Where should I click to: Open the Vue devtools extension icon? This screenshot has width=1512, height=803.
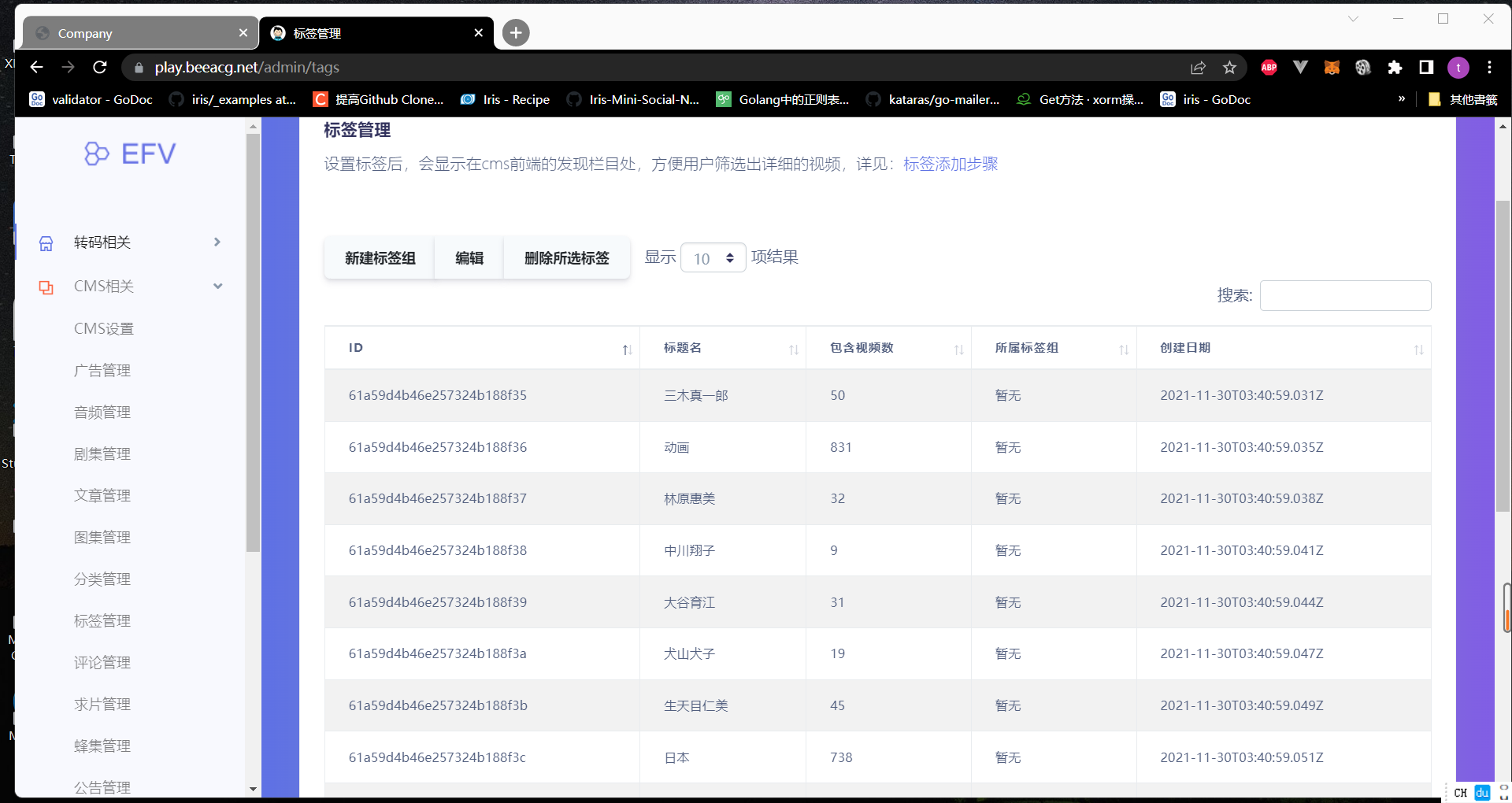coord(1300,68)
